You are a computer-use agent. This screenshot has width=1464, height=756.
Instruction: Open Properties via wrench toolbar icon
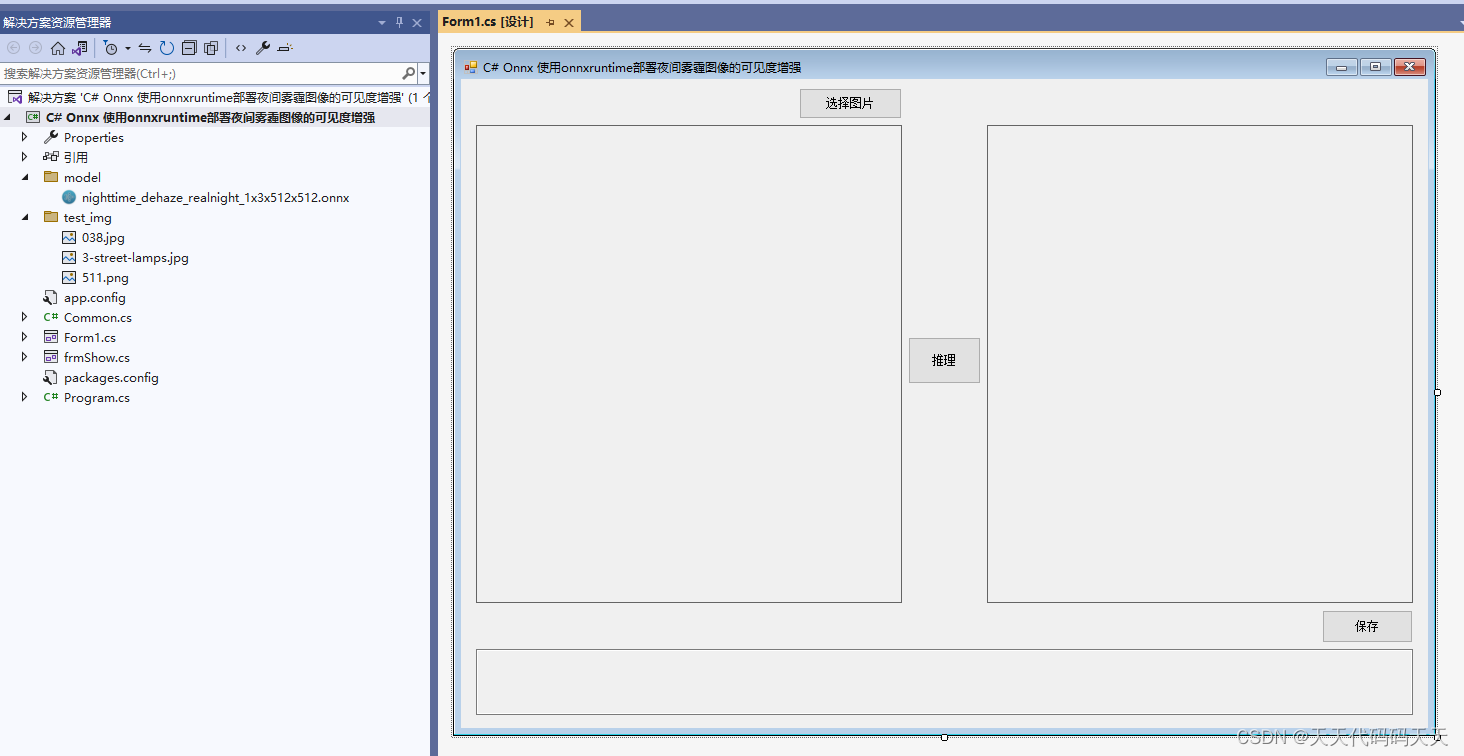click(x=263, y=48)
